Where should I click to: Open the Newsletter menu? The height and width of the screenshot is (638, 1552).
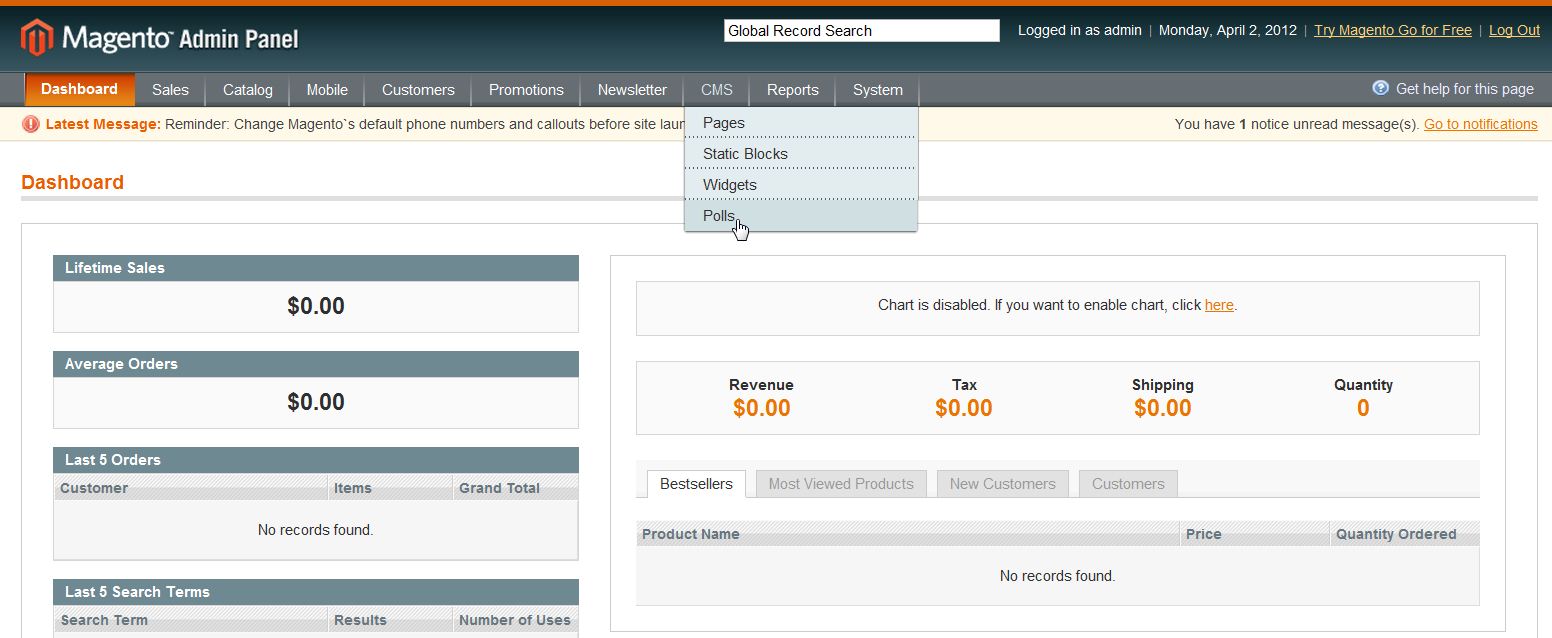tap(632, 90)
